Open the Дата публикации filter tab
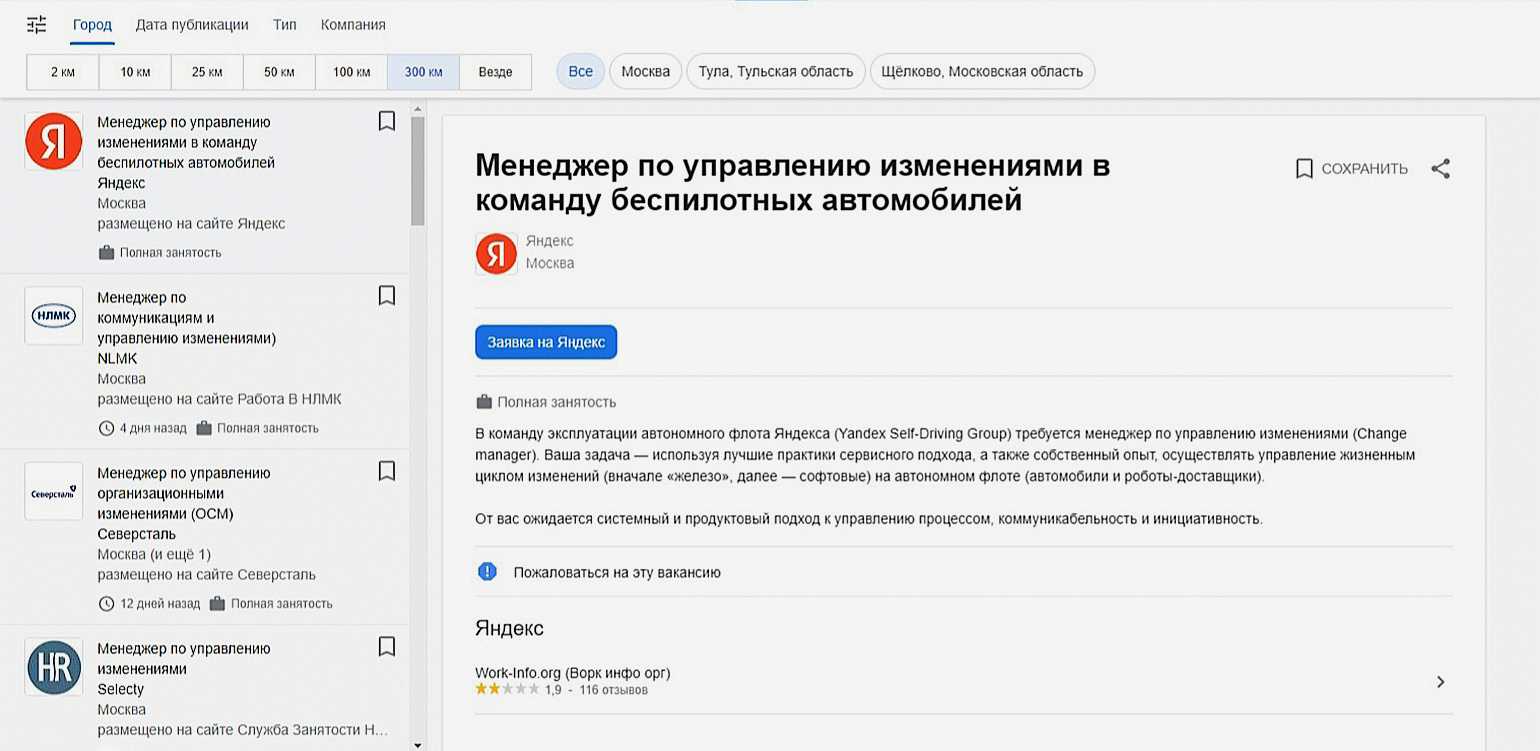 [x=193, y=25]
